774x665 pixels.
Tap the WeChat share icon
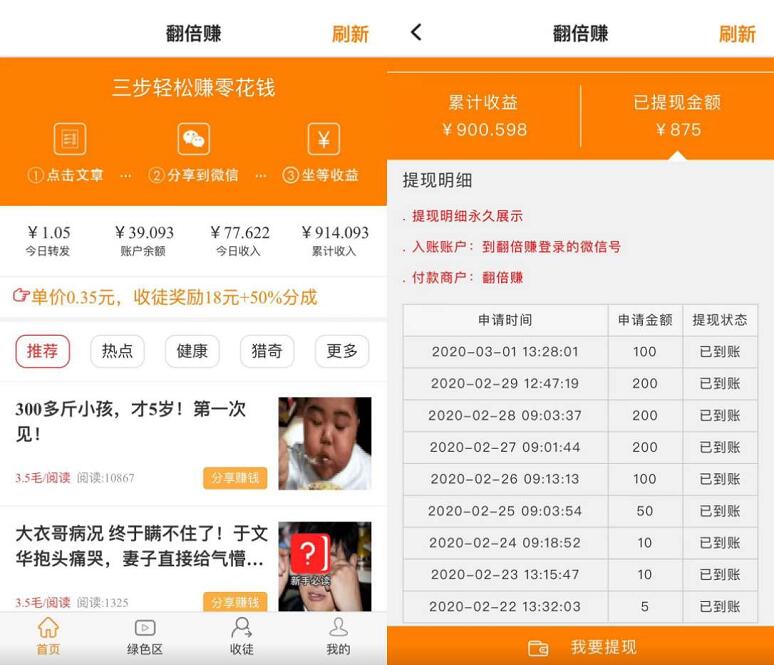pyautogui.click(x=194, y=139)
